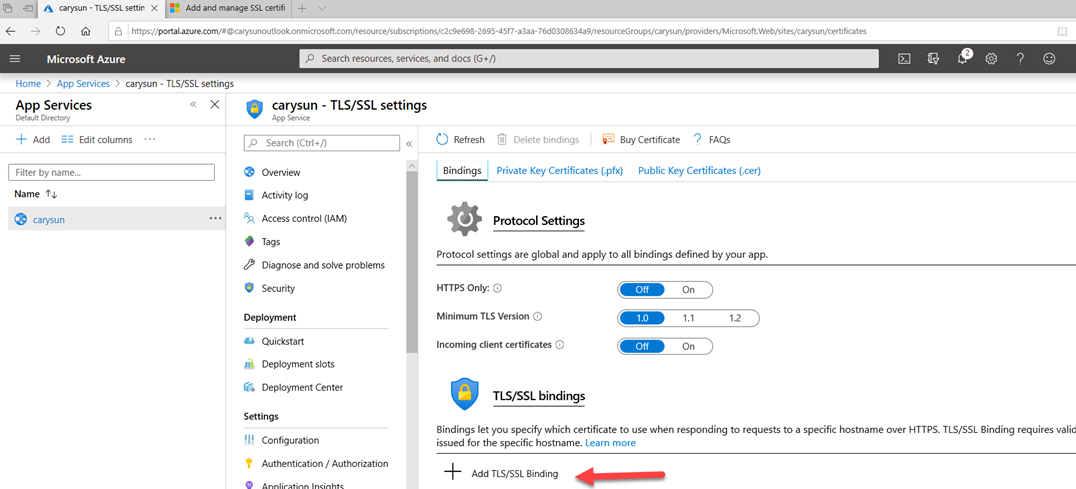Open FAQs from the toolbar

coord(712,139)
